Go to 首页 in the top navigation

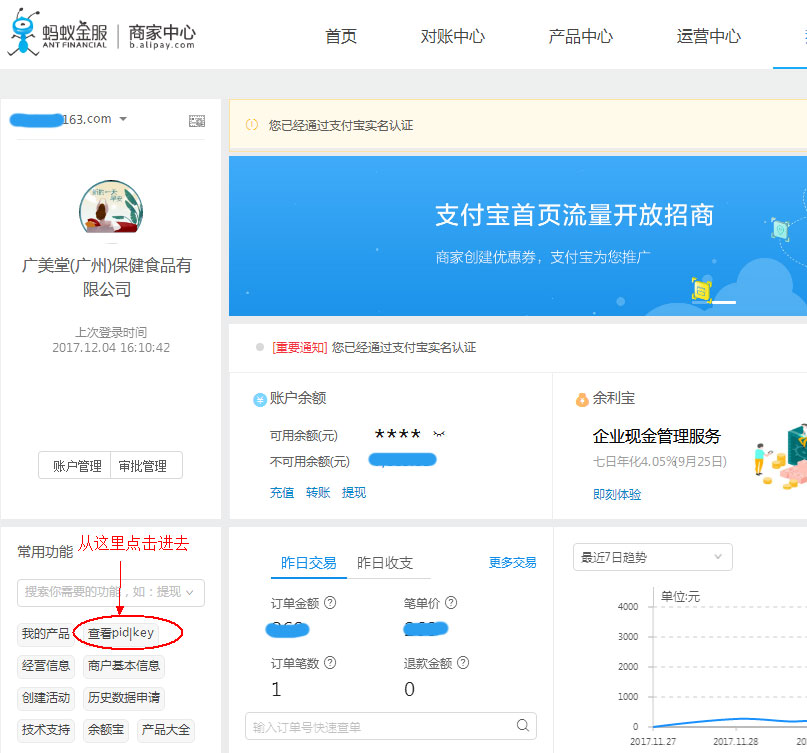pyautogui.click(x=341, y=36)
